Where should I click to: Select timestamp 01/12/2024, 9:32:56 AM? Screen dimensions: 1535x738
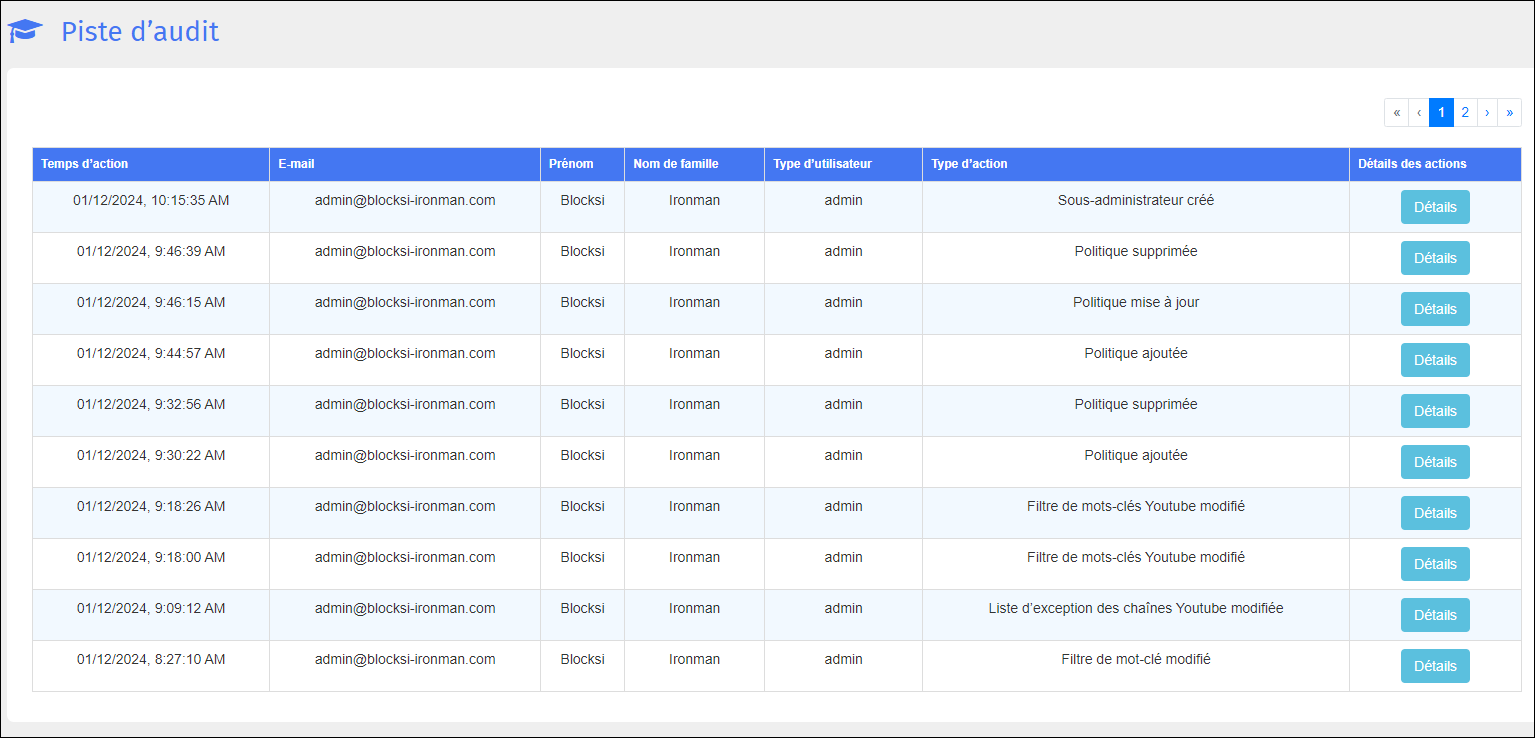coord(151,404)
